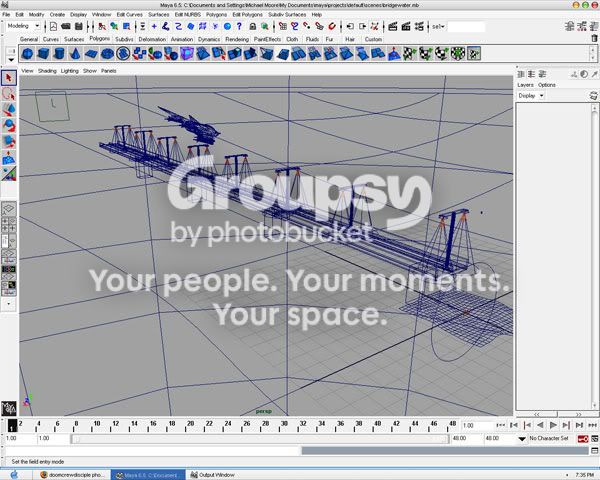The image size is (600, 480).
Task: Open the sel- field mode dropdown
Action: [x=438, y=26]
